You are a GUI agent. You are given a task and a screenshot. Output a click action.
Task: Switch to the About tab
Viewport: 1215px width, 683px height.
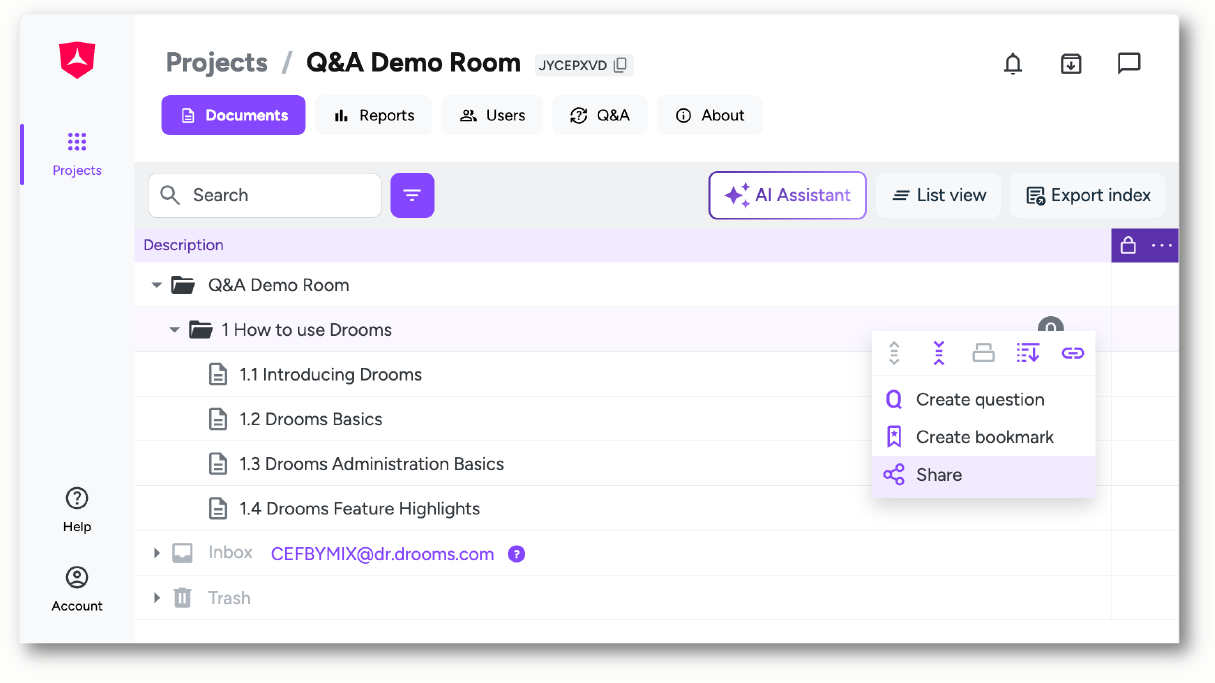pos(710,115)
